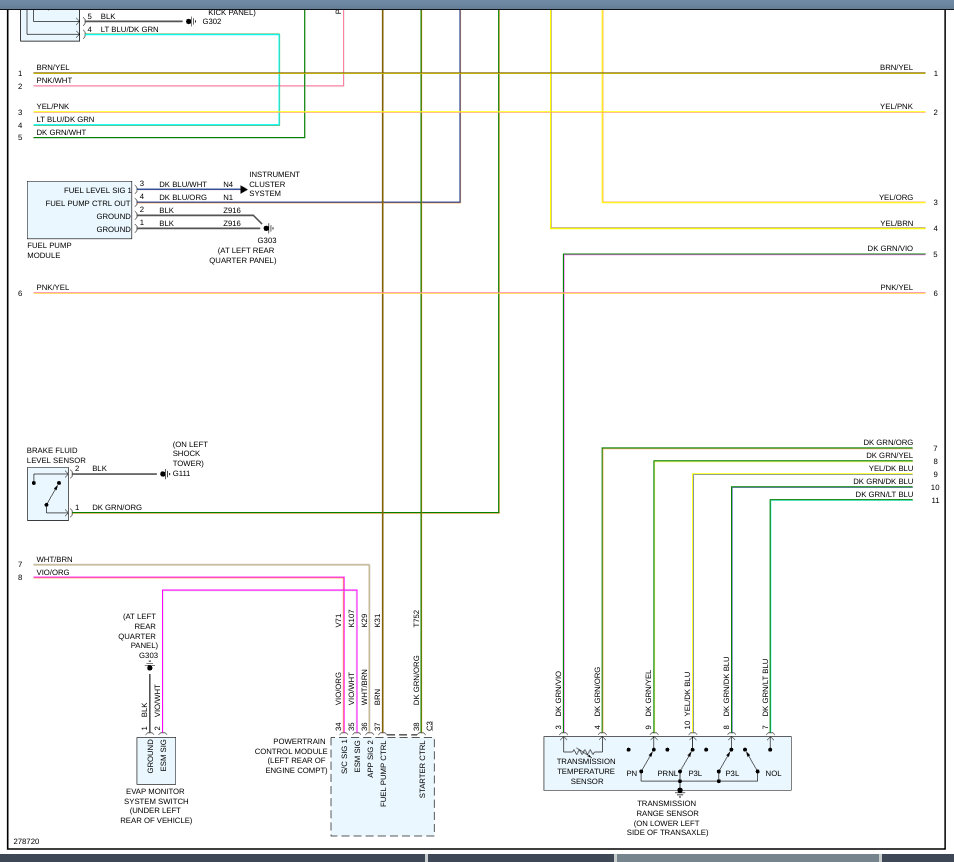954x862 pixels.
Task: Click the brake fluid level sensor switch symbol
Action: pyautogui.click(x=48, y=494)
